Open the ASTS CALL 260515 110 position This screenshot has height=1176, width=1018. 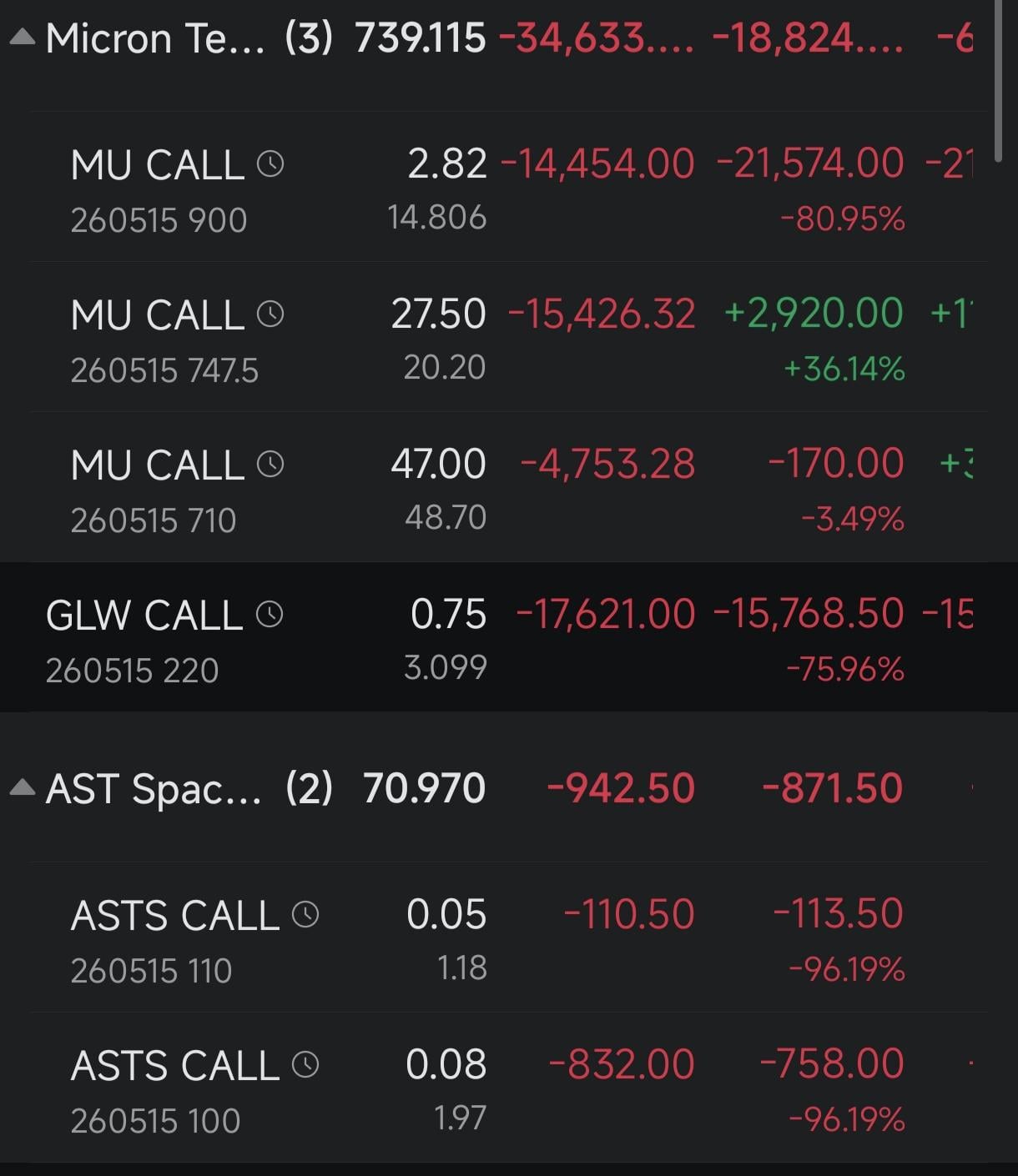point(509,937)
